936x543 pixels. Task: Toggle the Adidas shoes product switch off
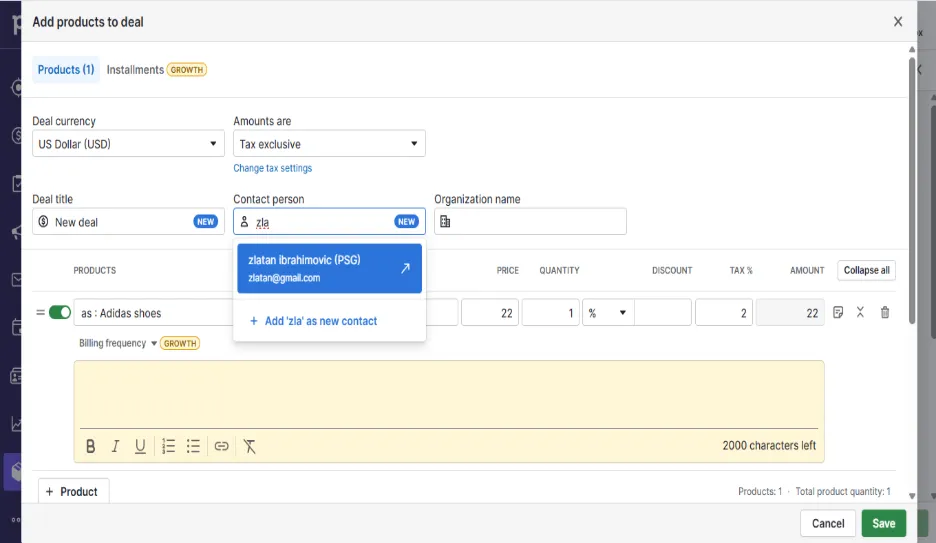coord(60,312)
